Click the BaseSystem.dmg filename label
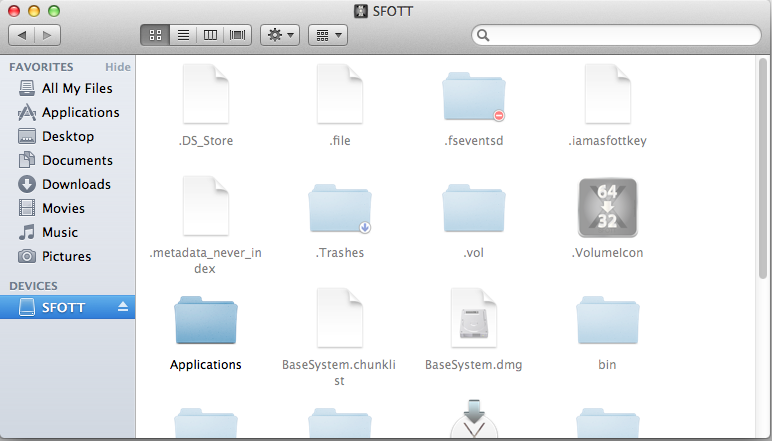The image size is (772, 441). [474, 365]
